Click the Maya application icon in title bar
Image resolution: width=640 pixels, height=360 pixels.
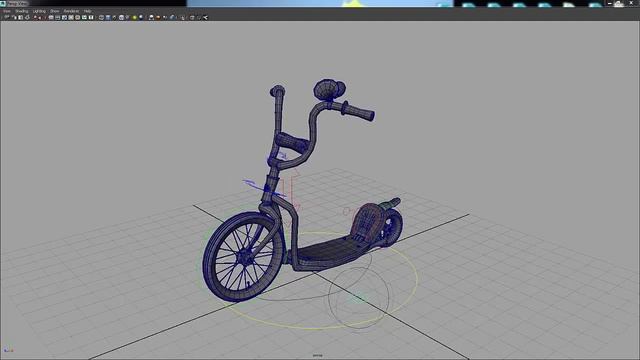pos(3,3)
